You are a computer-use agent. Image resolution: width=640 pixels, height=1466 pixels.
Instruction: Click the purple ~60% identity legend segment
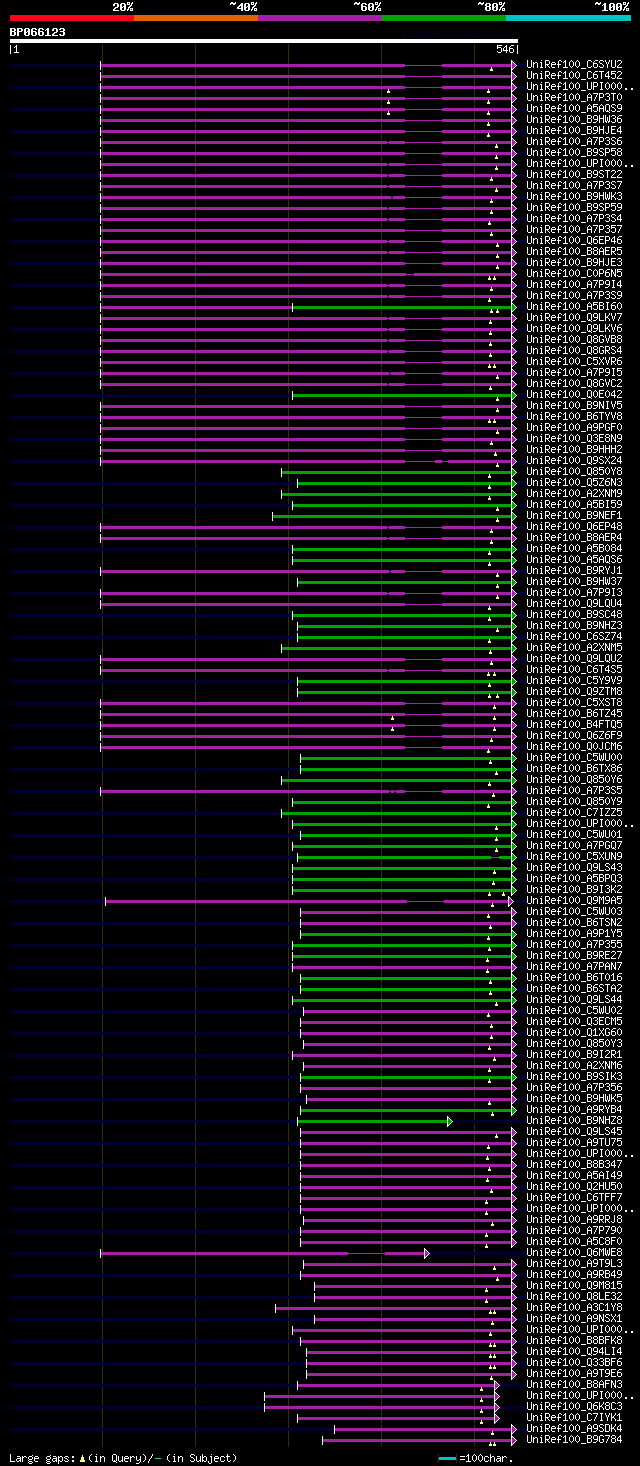click(x=319, y=18)
